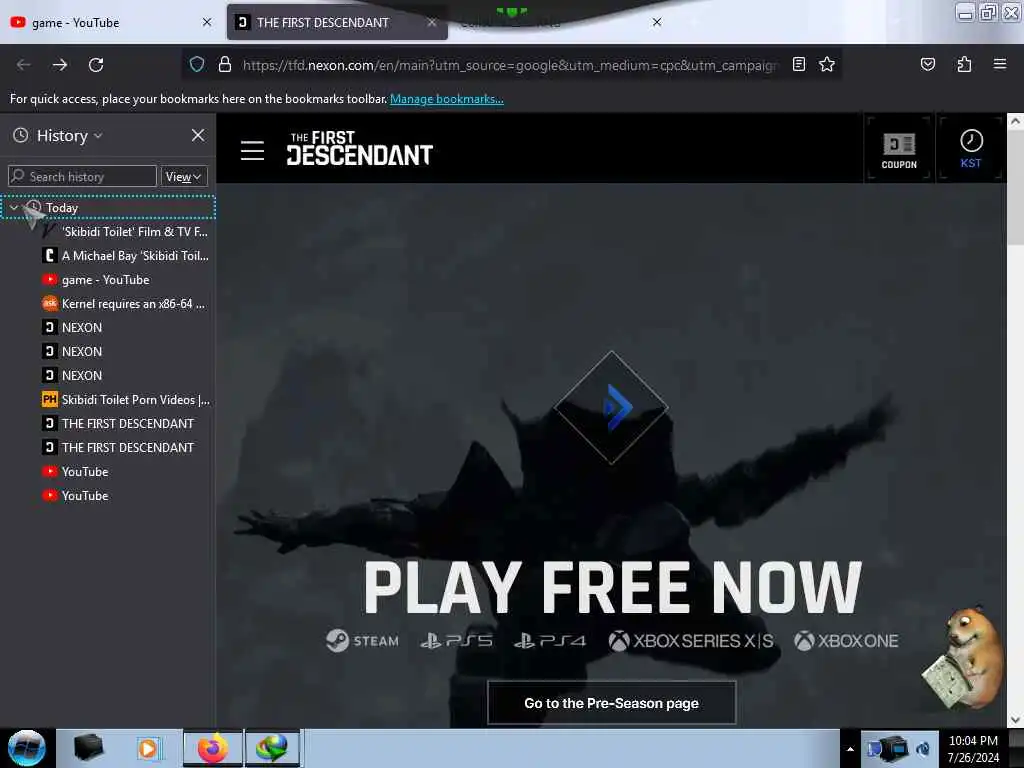Close the game - YouTube tab

point(207,22)
